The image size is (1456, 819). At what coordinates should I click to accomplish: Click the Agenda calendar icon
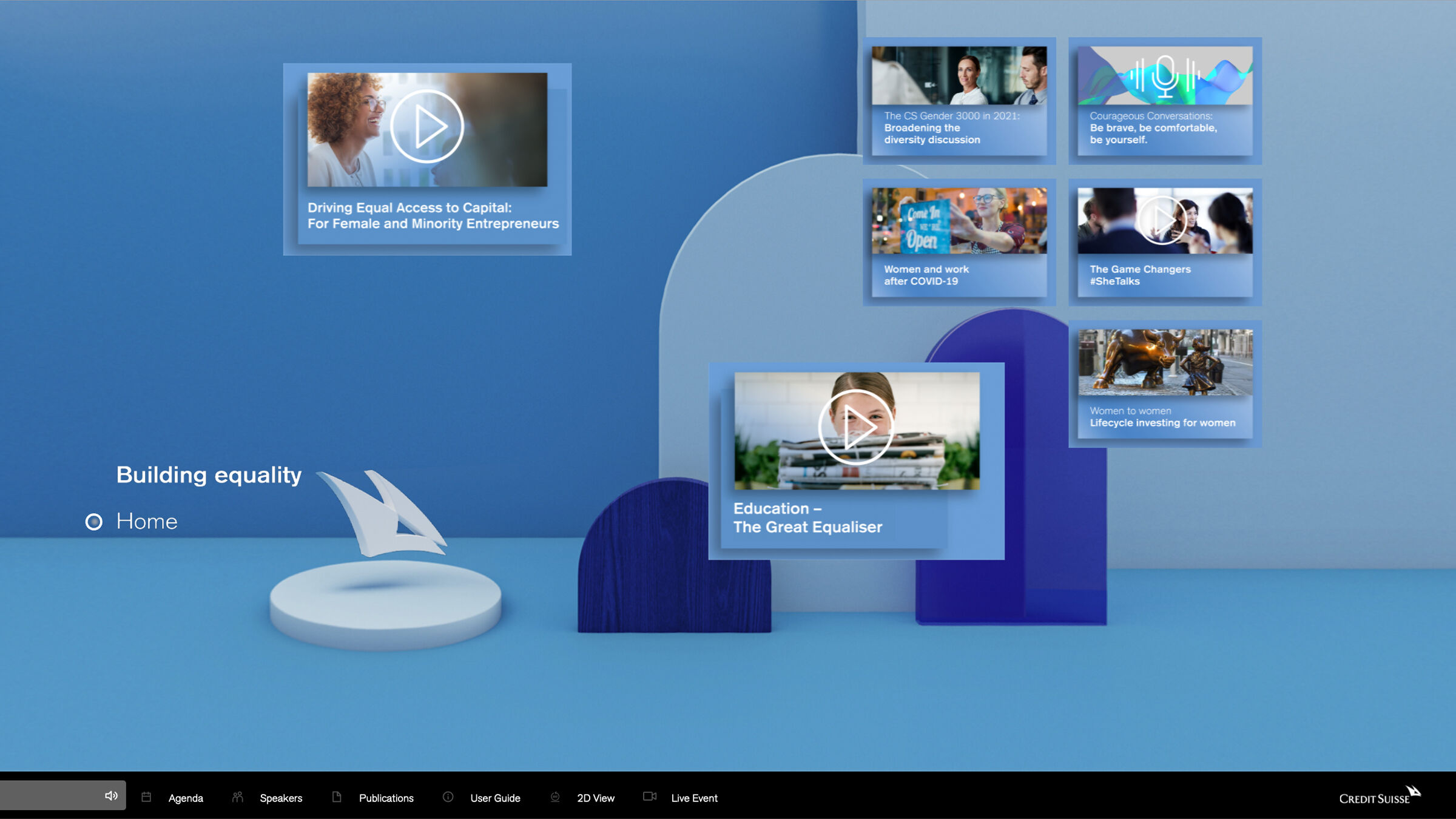tap(146, 797)
